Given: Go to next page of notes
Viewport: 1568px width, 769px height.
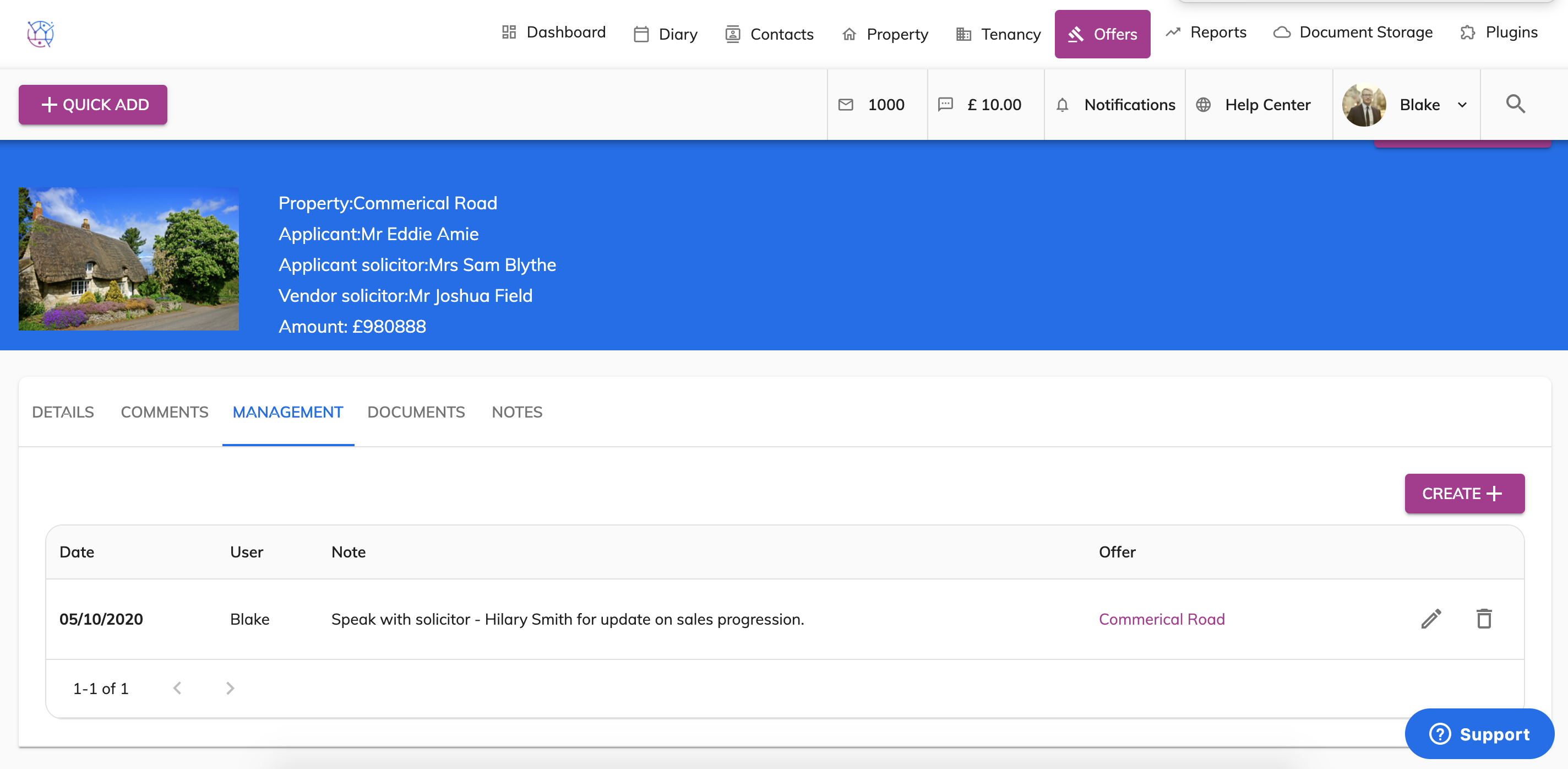Looking at the screenshot, I should point(230,688).
